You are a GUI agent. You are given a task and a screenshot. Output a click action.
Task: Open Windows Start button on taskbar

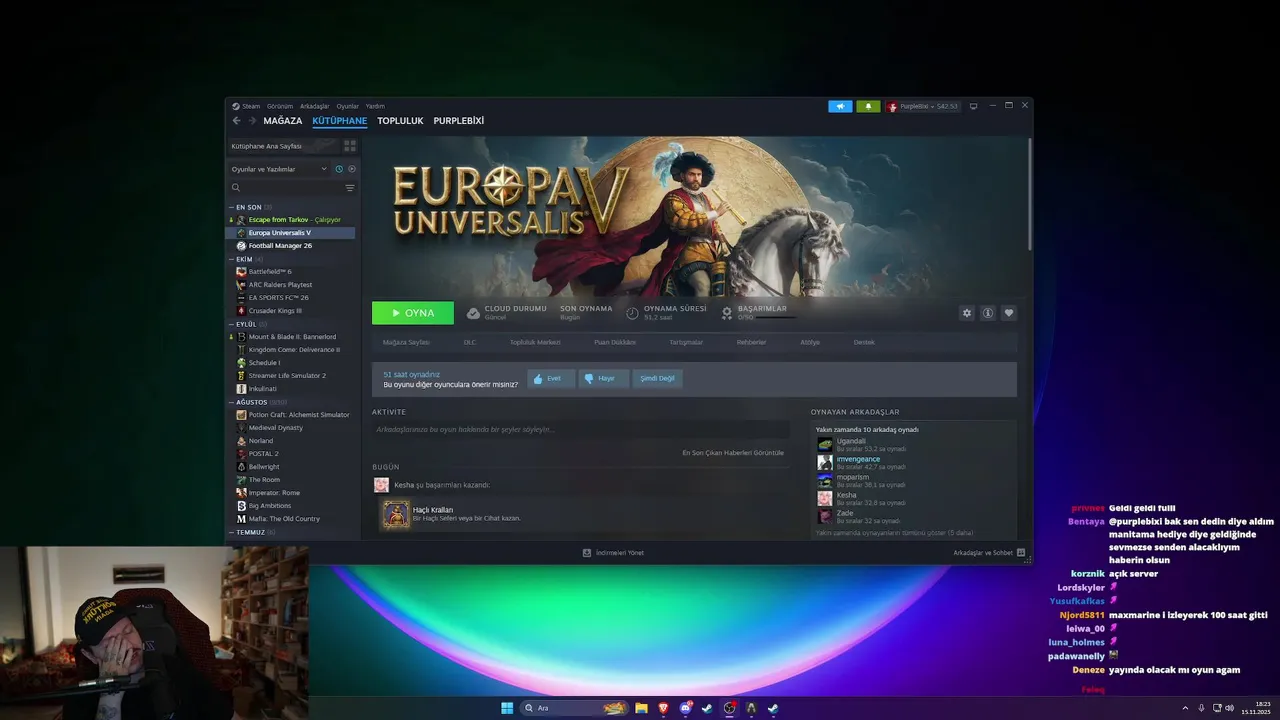click(x=507, y=708)
